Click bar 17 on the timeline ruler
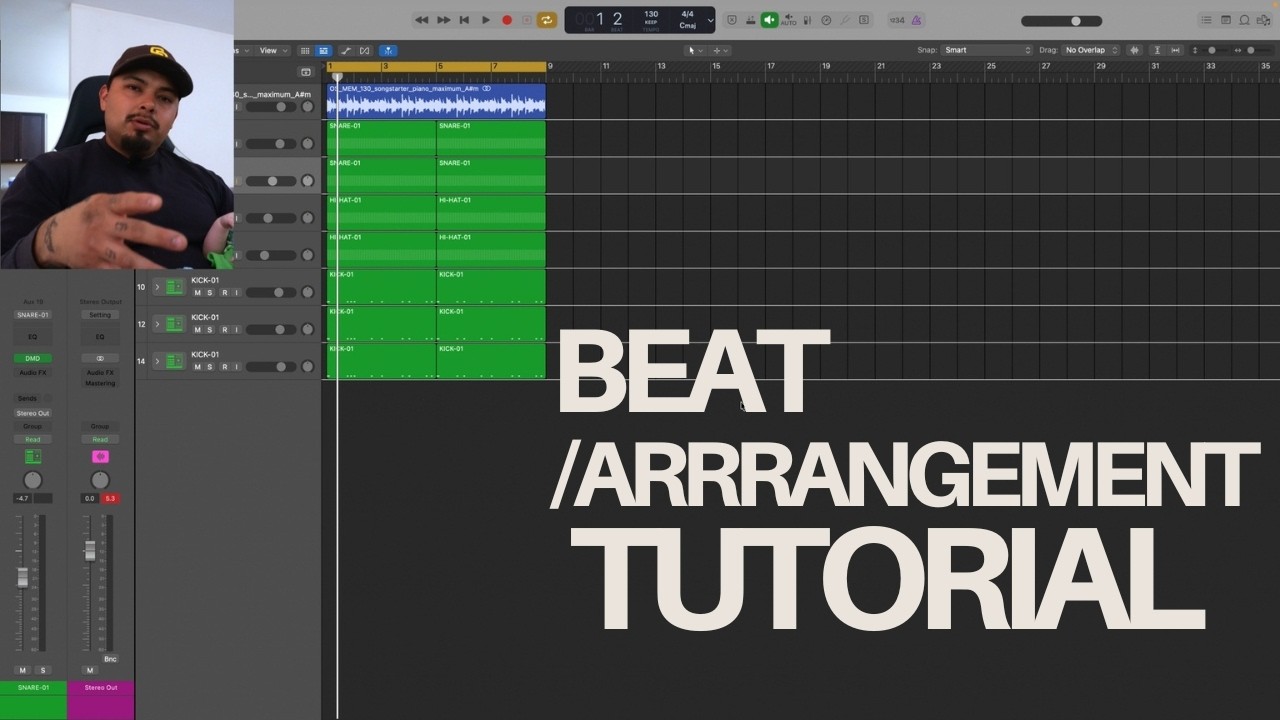1280x720 pixels. pyautogui.click(x=770, y=67)
